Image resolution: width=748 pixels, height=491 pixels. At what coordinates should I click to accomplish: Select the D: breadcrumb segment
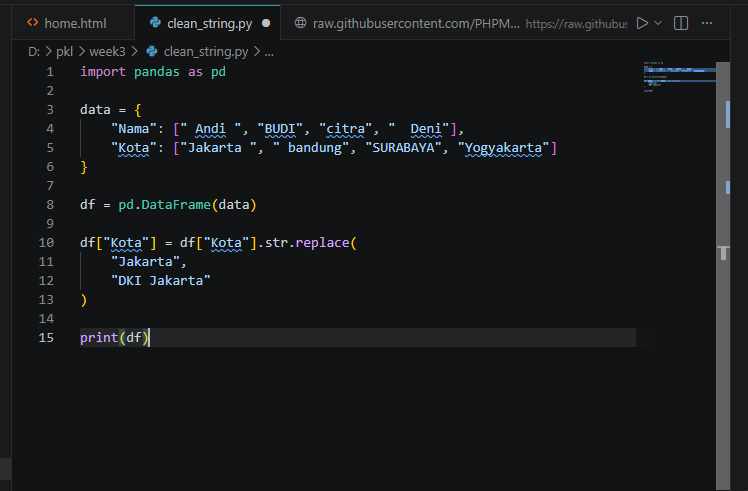pyautogui.click(x=34, y=52)
